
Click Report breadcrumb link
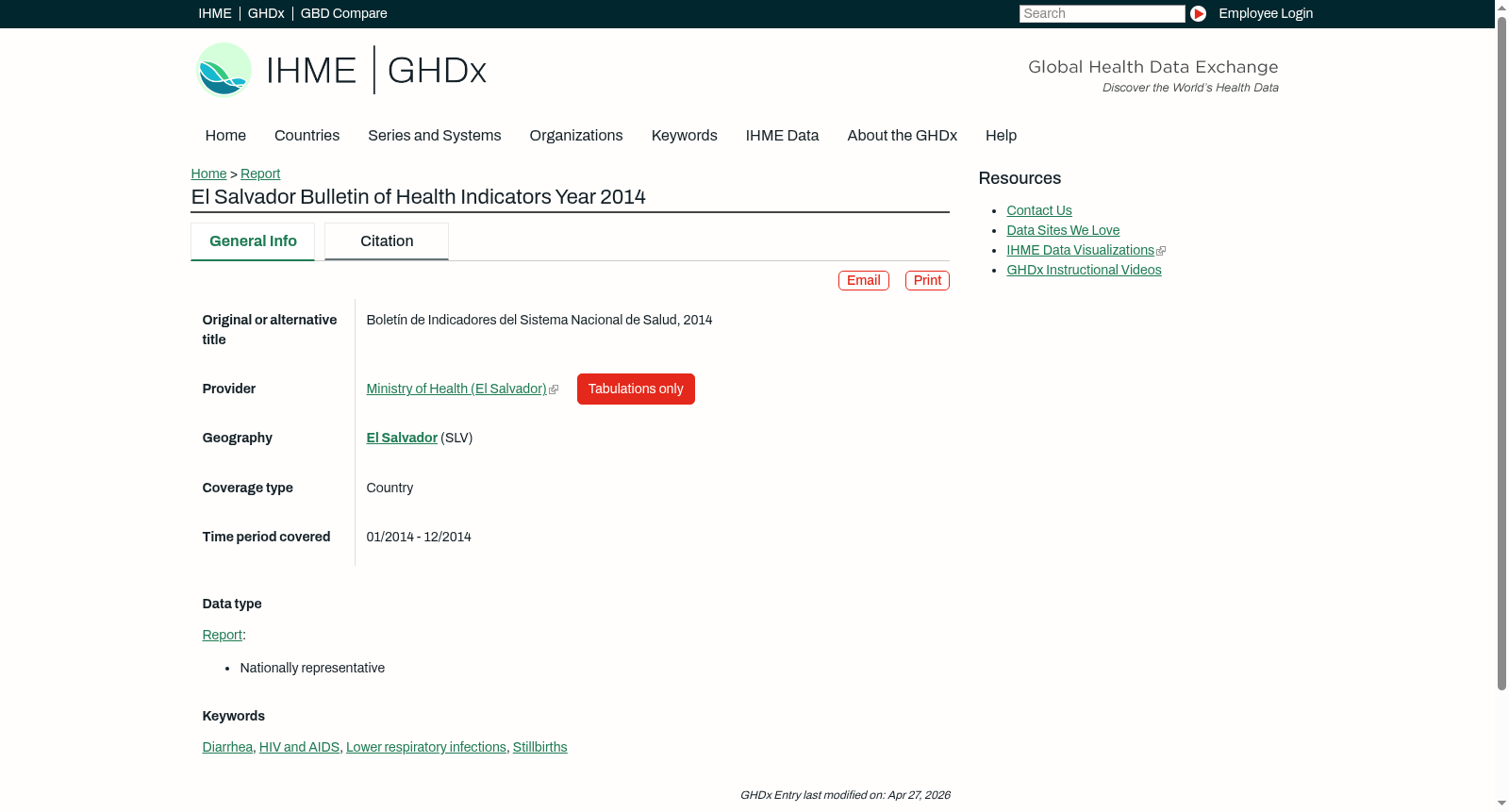(x=260, y=174)
